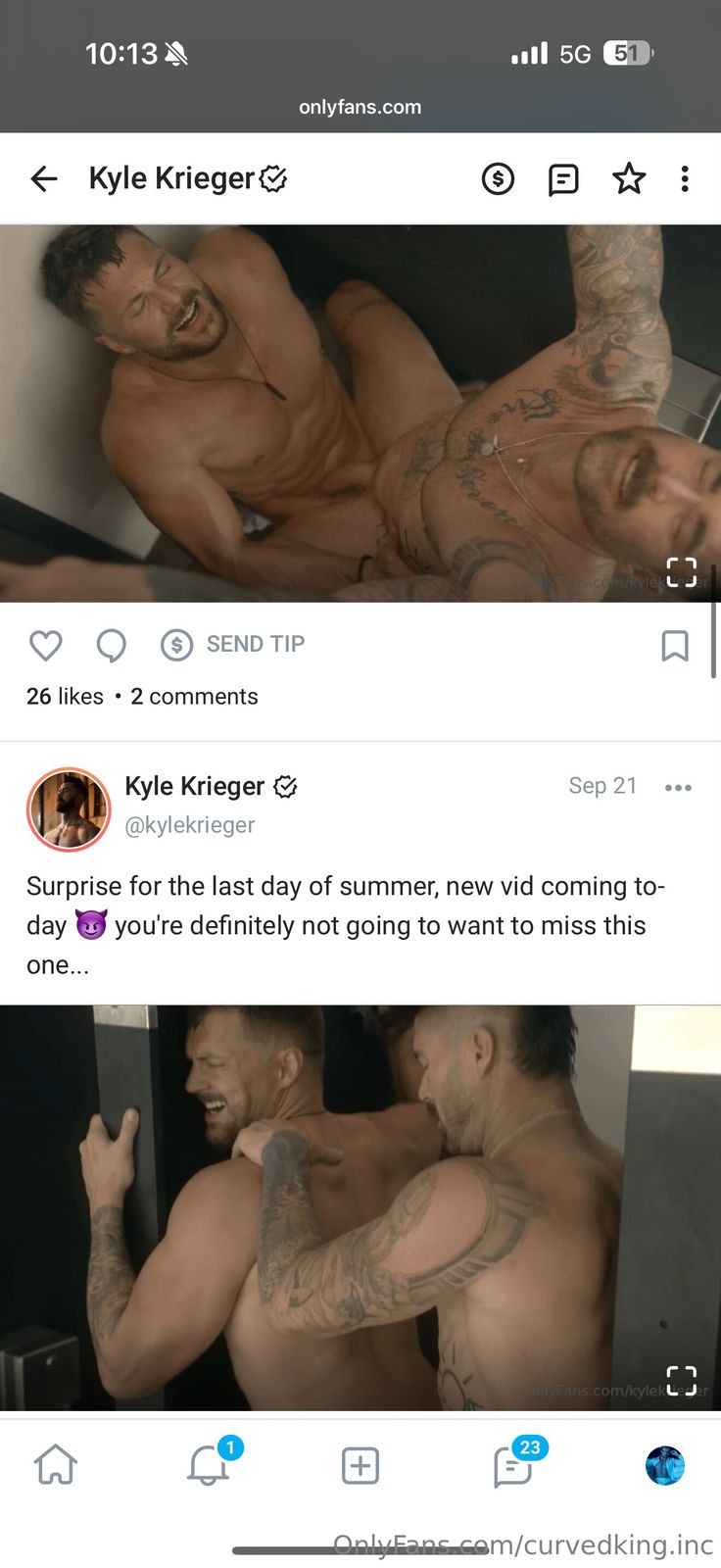Expand the Sep 21 post options menu
Image resolution: width=721 pixels, height=1568 pixels.
[678, 787]
